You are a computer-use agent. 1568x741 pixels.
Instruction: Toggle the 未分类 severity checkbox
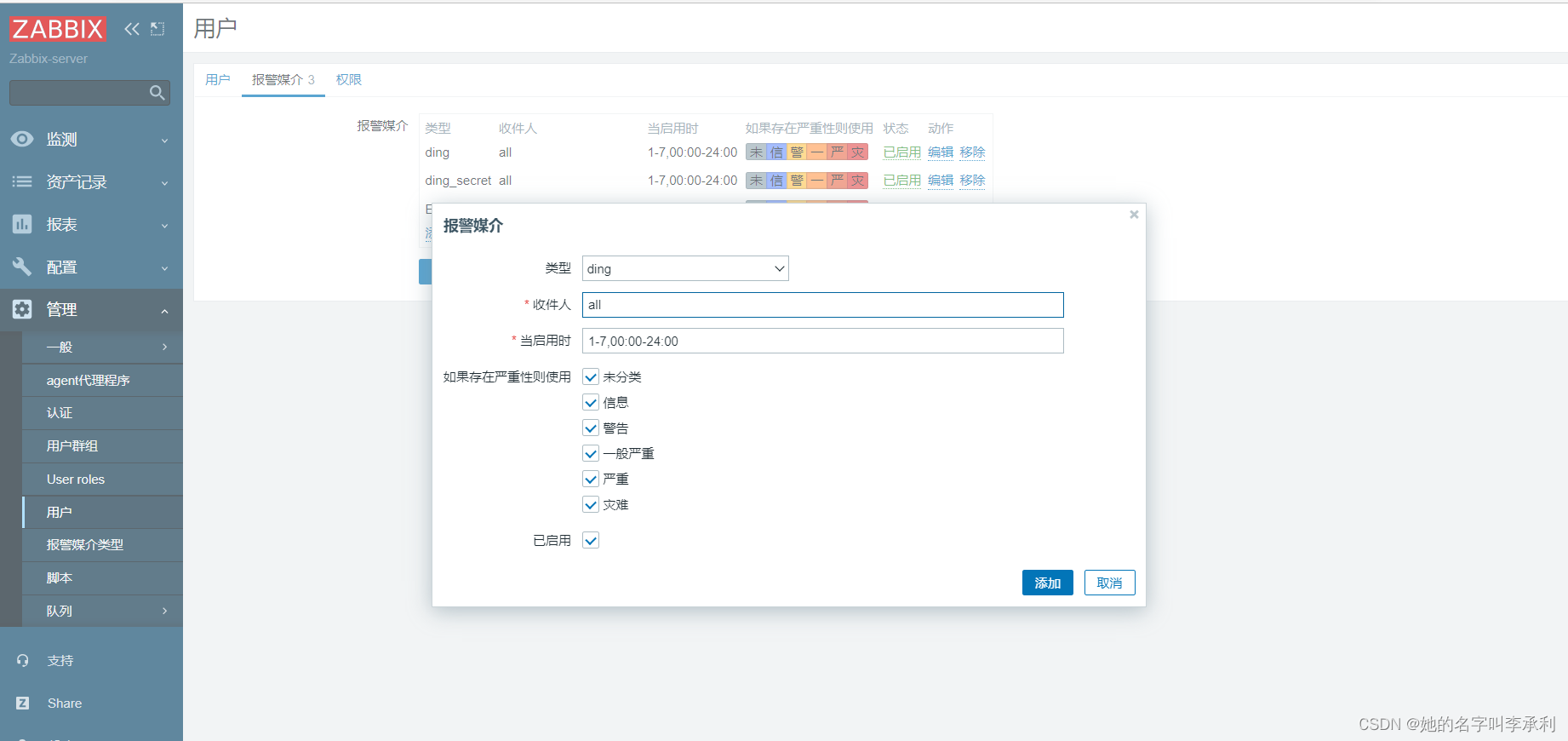591,376
